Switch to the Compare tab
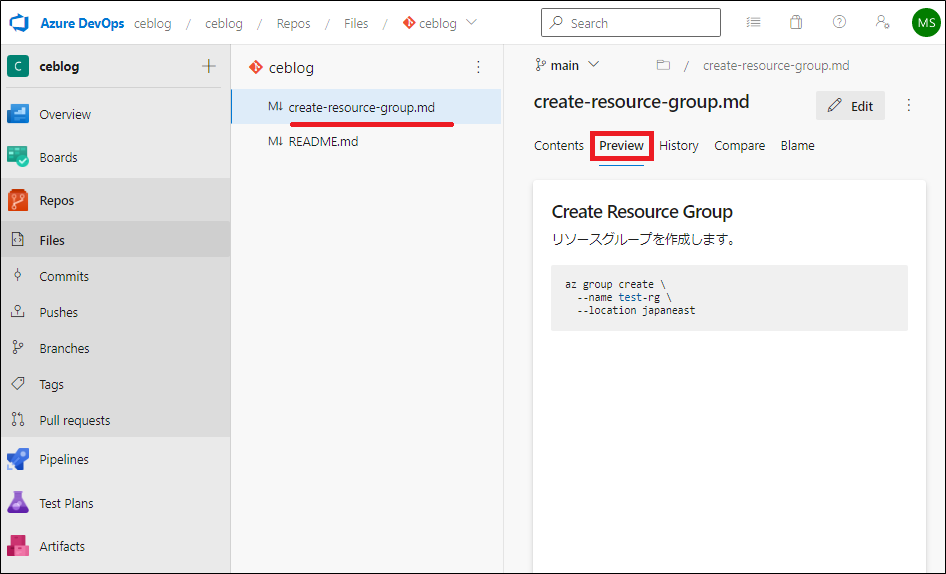 pyautogui.click(x=740, y=145)
